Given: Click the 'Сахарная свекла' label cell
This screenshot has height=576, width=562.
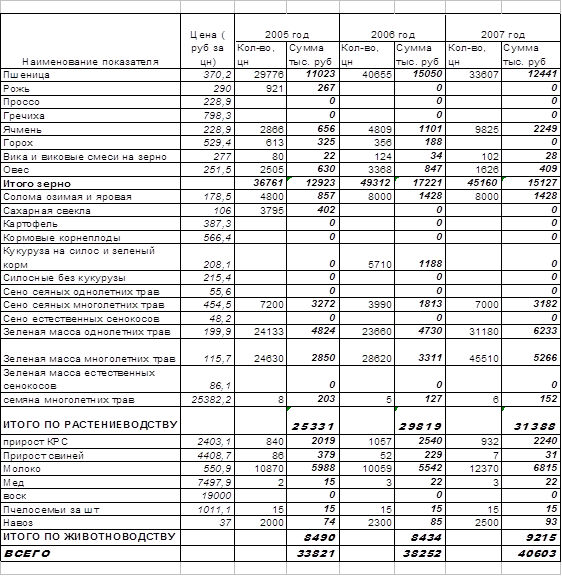Looking at the screenshot, I should point(90,210).
